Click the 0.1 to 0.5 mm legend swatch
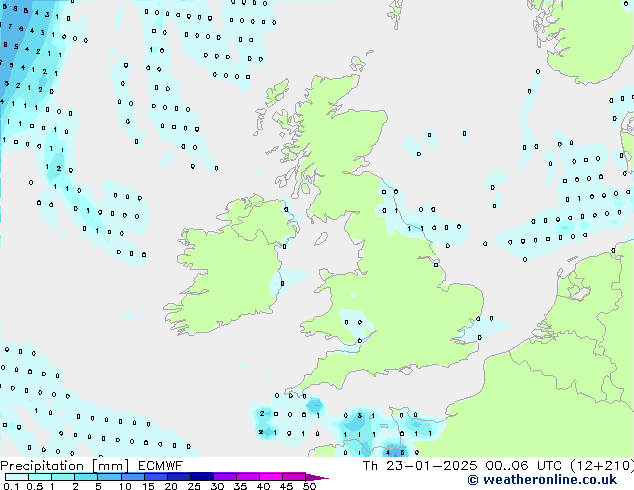 (x=17, y=477)
